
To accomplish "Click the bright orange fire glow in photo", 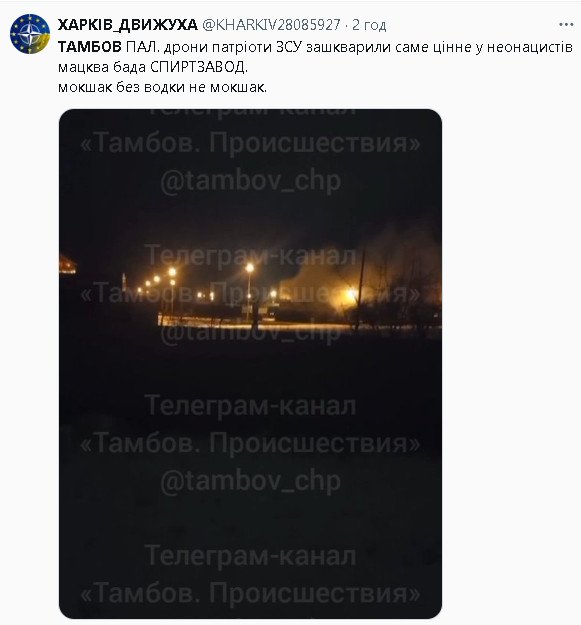I will pyautogui.click(x=350, y=295).
